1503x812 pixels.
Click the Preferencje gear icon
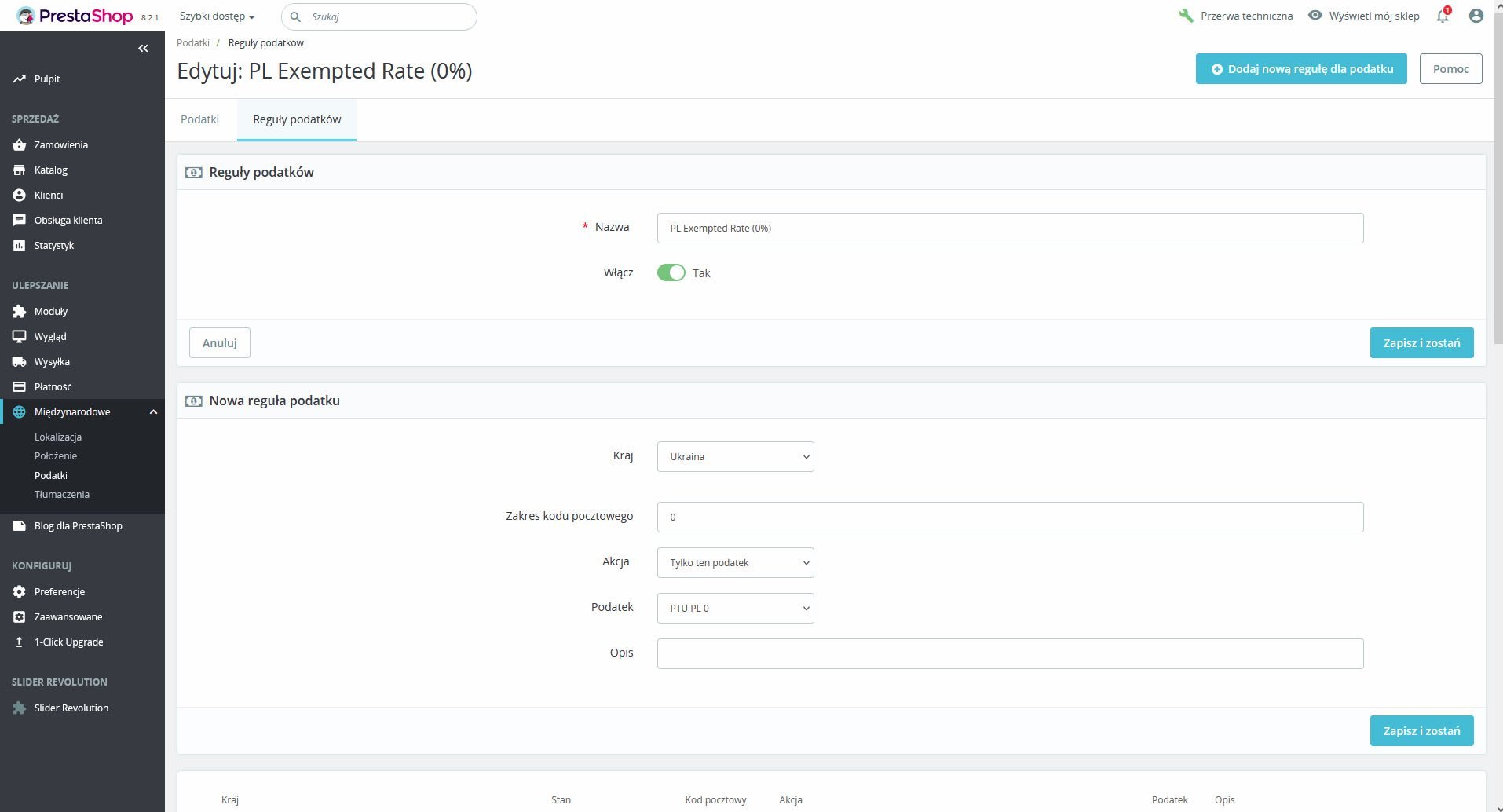pyautogui.click(x=20, y=591)
